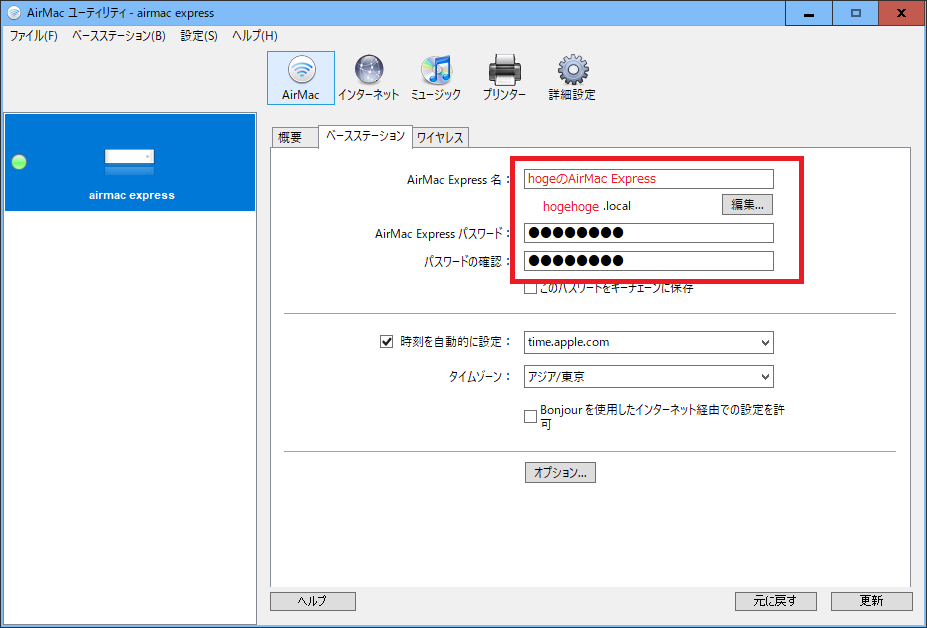
Task: Click the 編集... button
Action: [x=747, y=205]
